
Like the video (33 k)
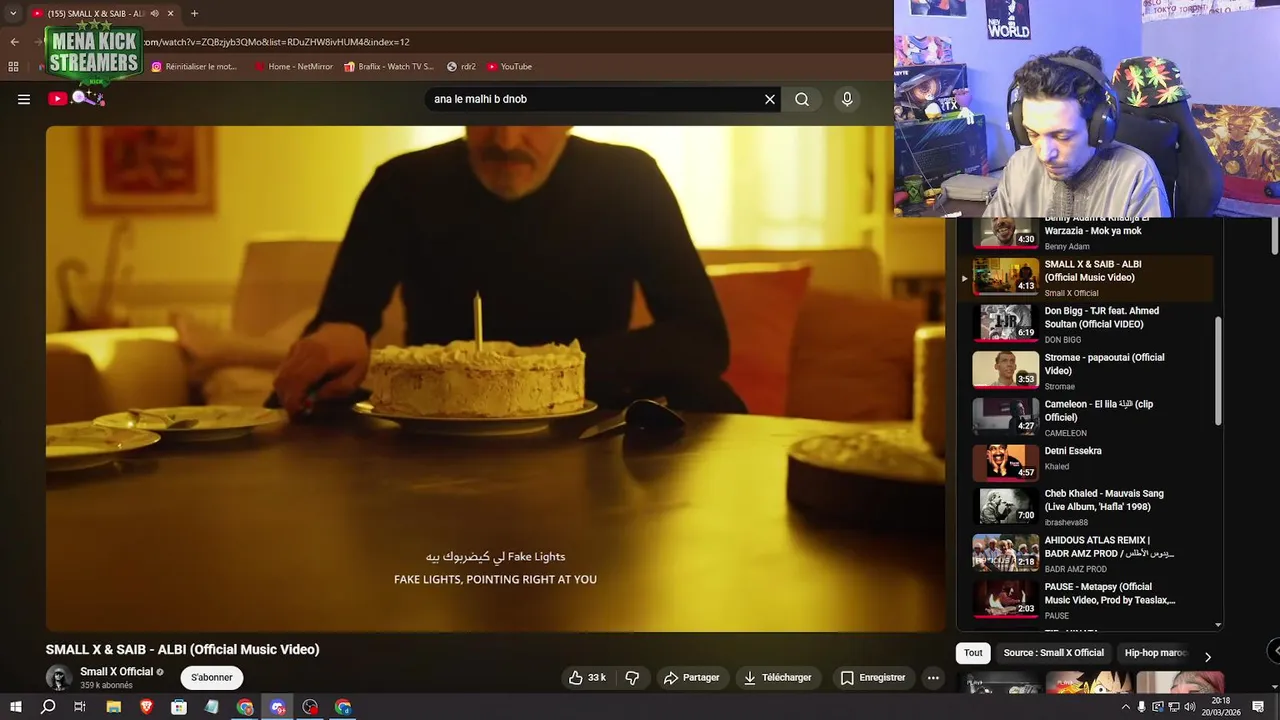click(587, 677)
